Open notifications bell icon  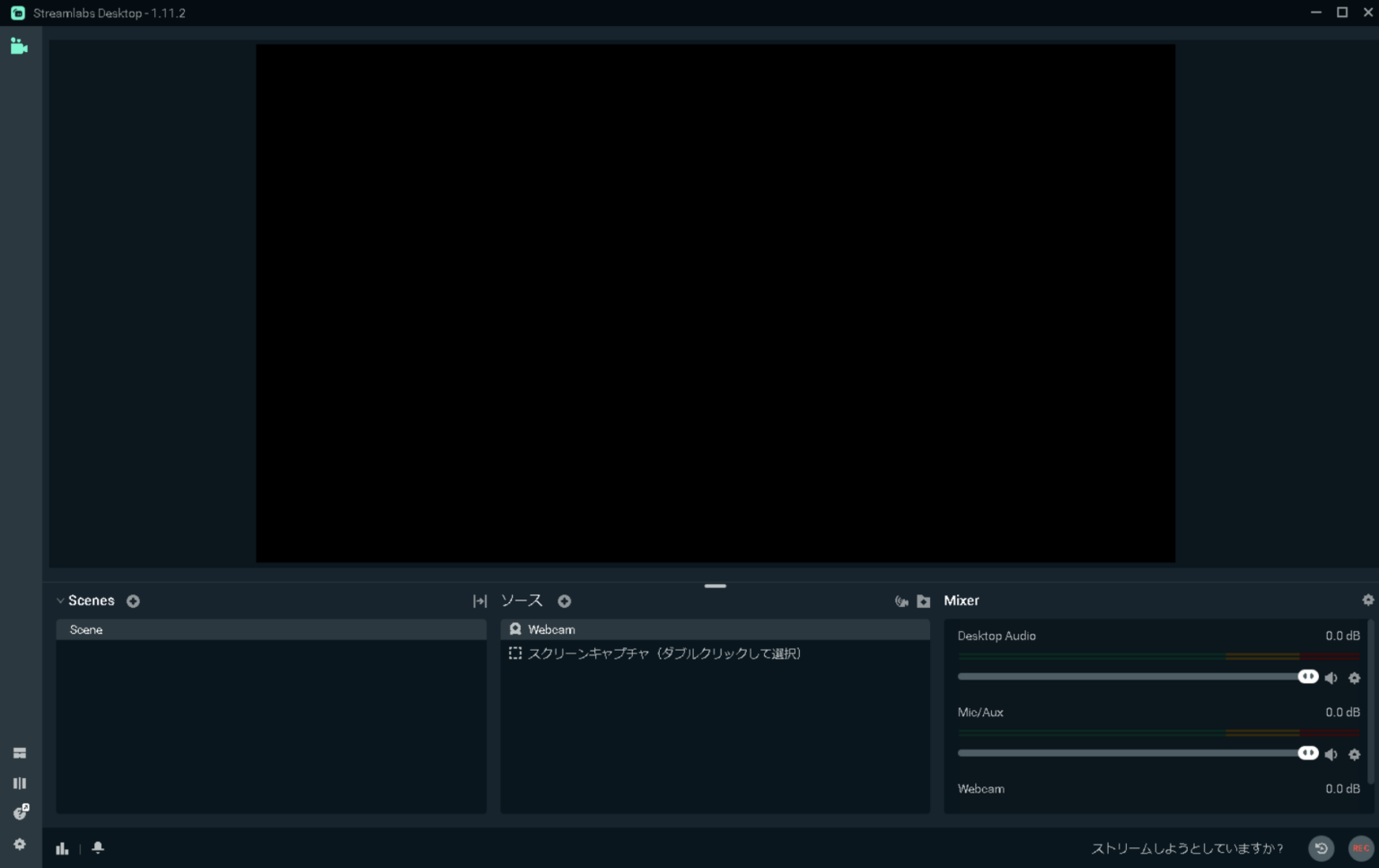coord(98,847)
